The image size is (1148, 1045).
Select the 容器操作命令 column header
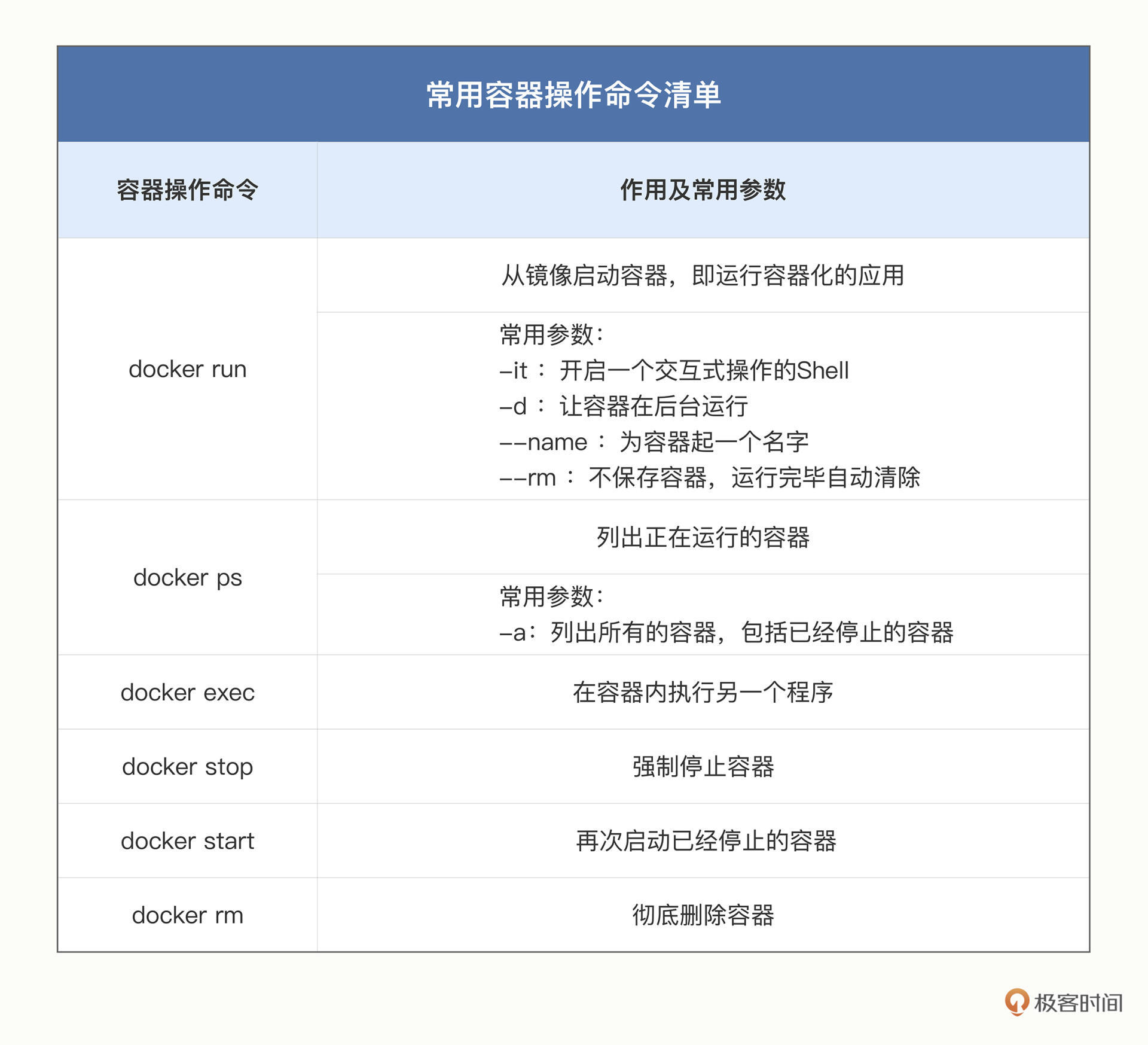pos(187,189)
